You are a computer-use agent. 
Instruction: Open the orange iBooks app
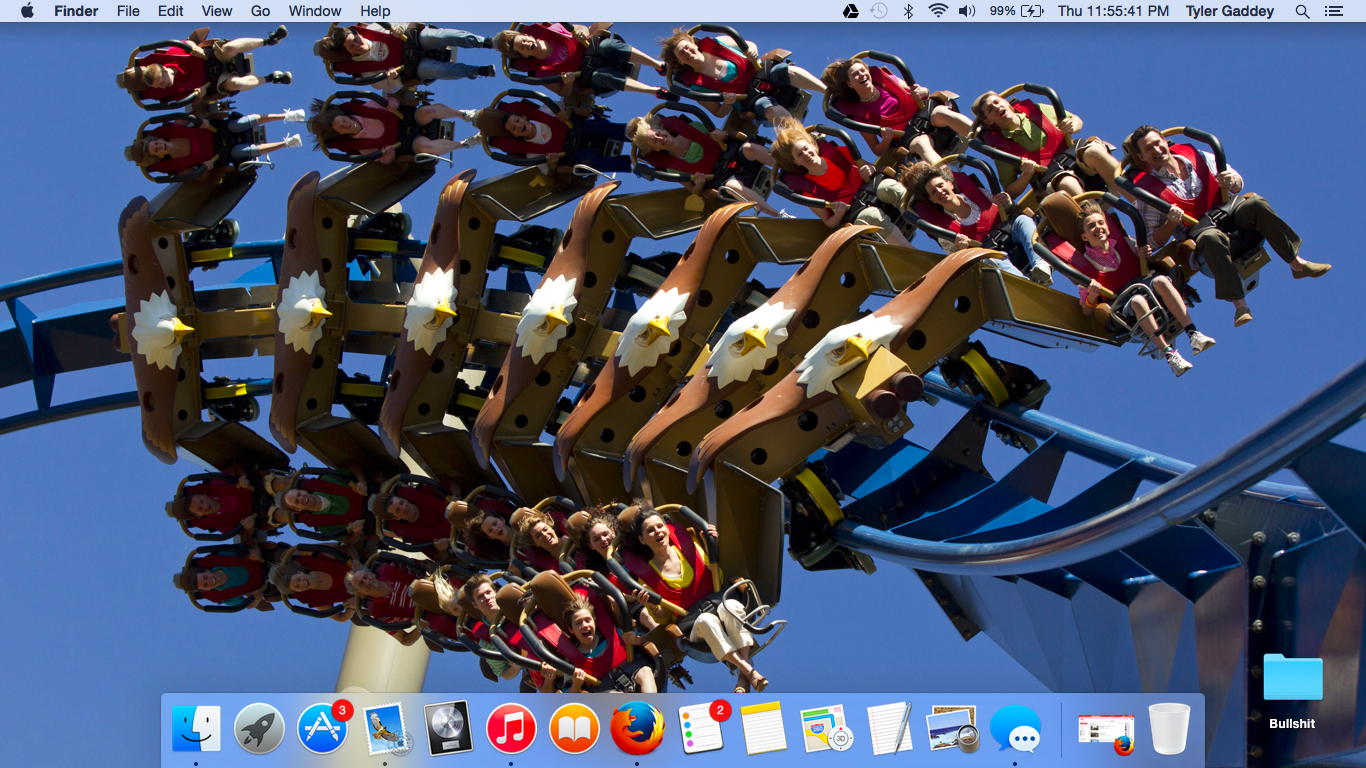click(574, 728)
